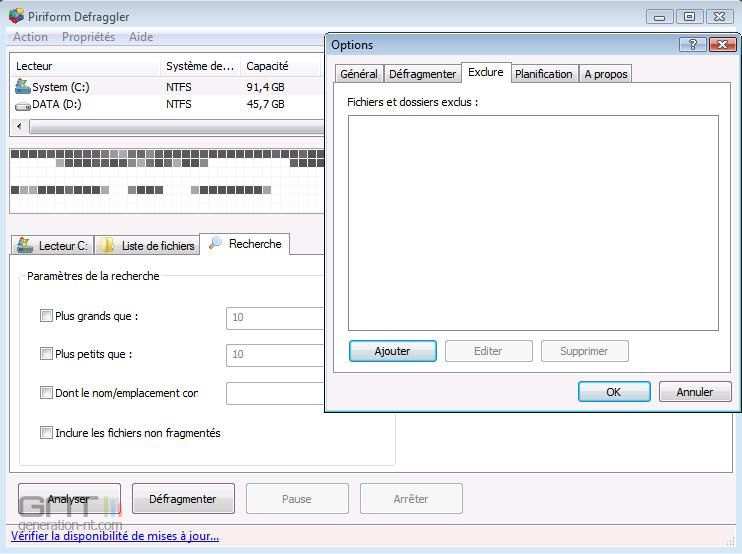742x554 pixels.
Task: Click the name/location search text field
Action: pyautogui.click(x=275, y=393)
